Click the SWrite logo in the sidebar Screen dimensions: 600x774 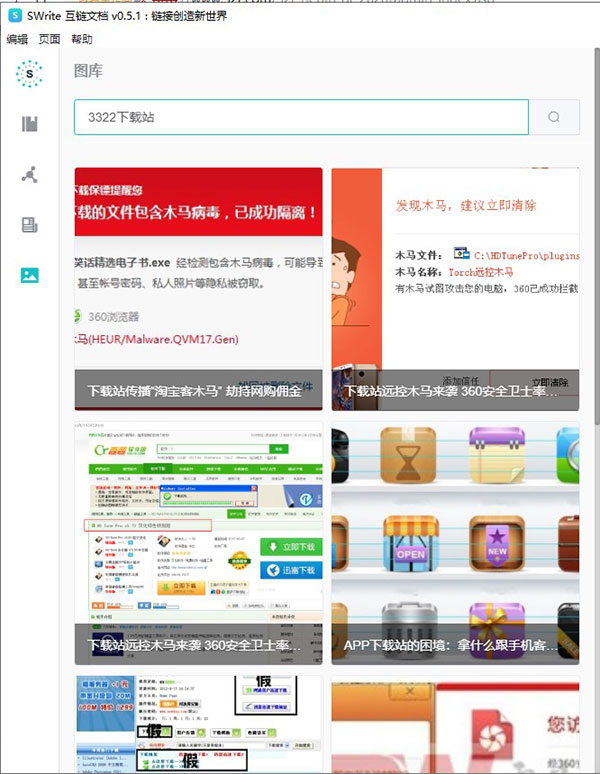[x=29, y=74]
